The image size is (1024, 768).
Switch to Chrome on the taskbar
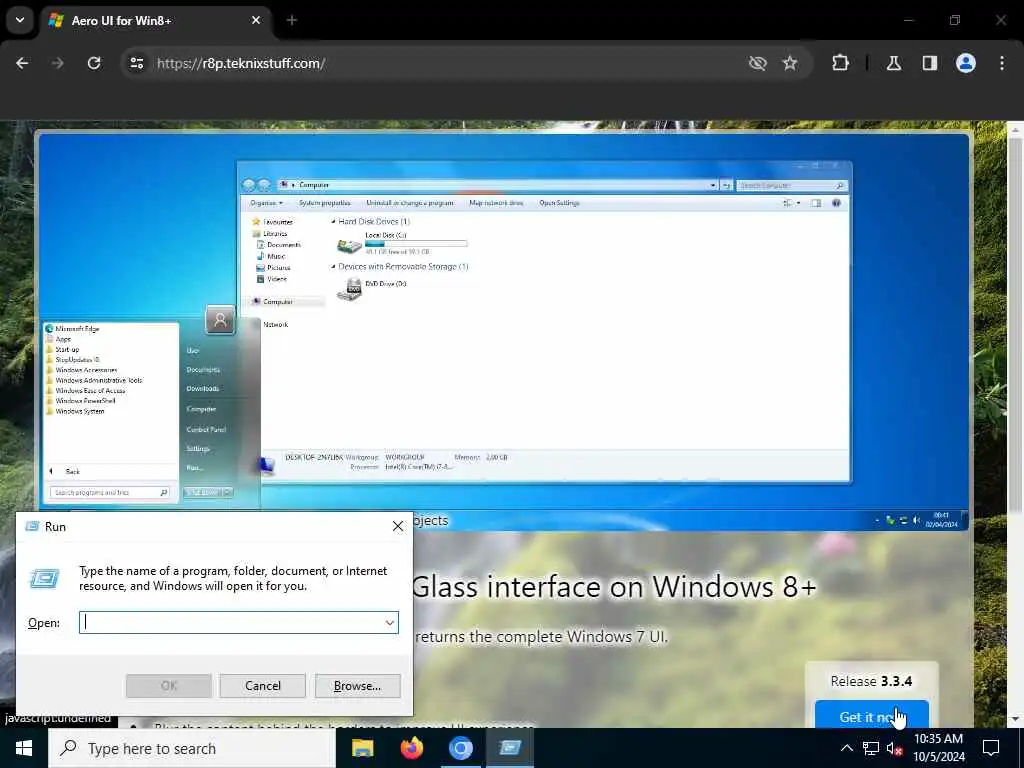(460, 748)
